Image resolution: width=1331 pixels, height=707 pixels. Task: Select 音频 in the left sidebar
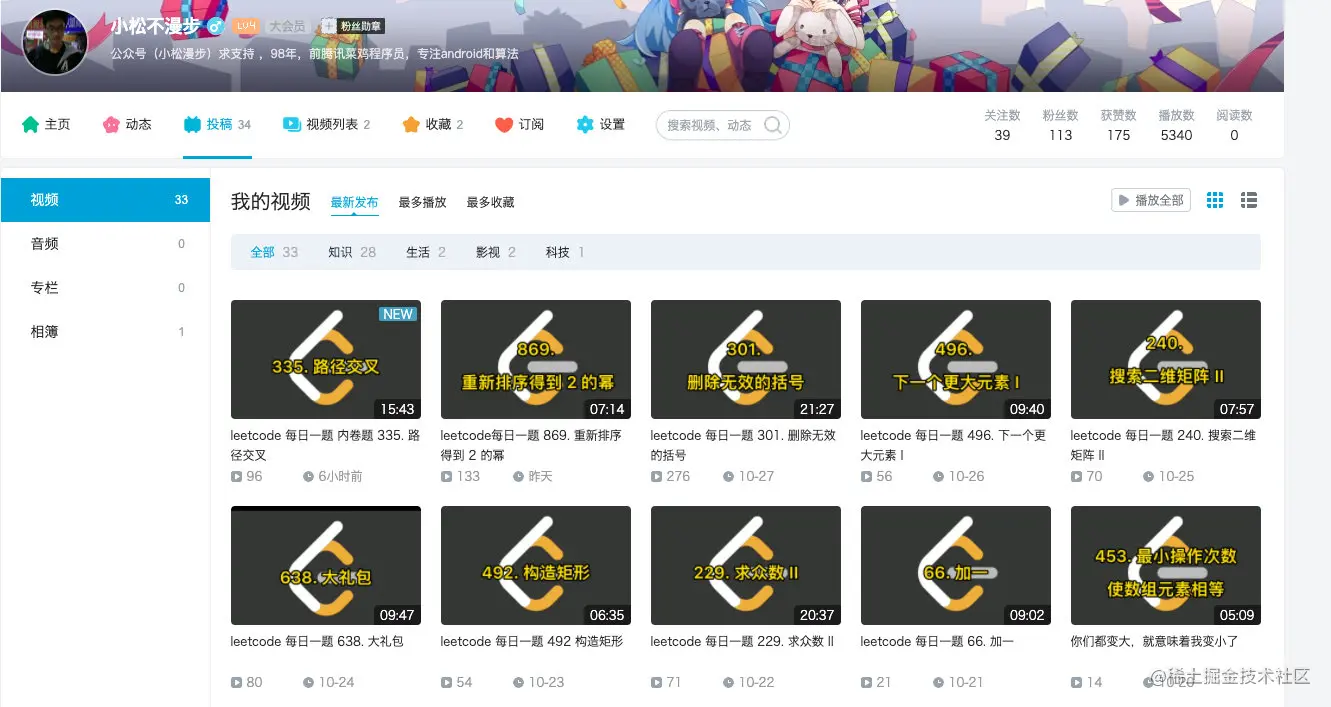point(105,244)
